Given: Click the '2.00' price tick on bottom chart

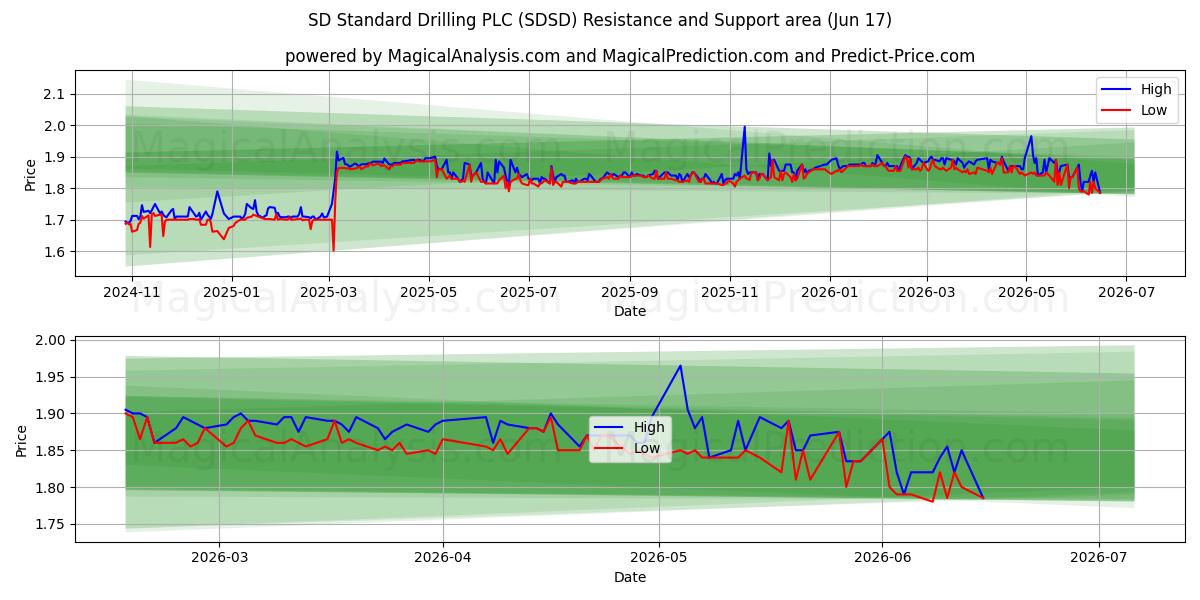Looking at the screenshot, I should tap(51, 341).
